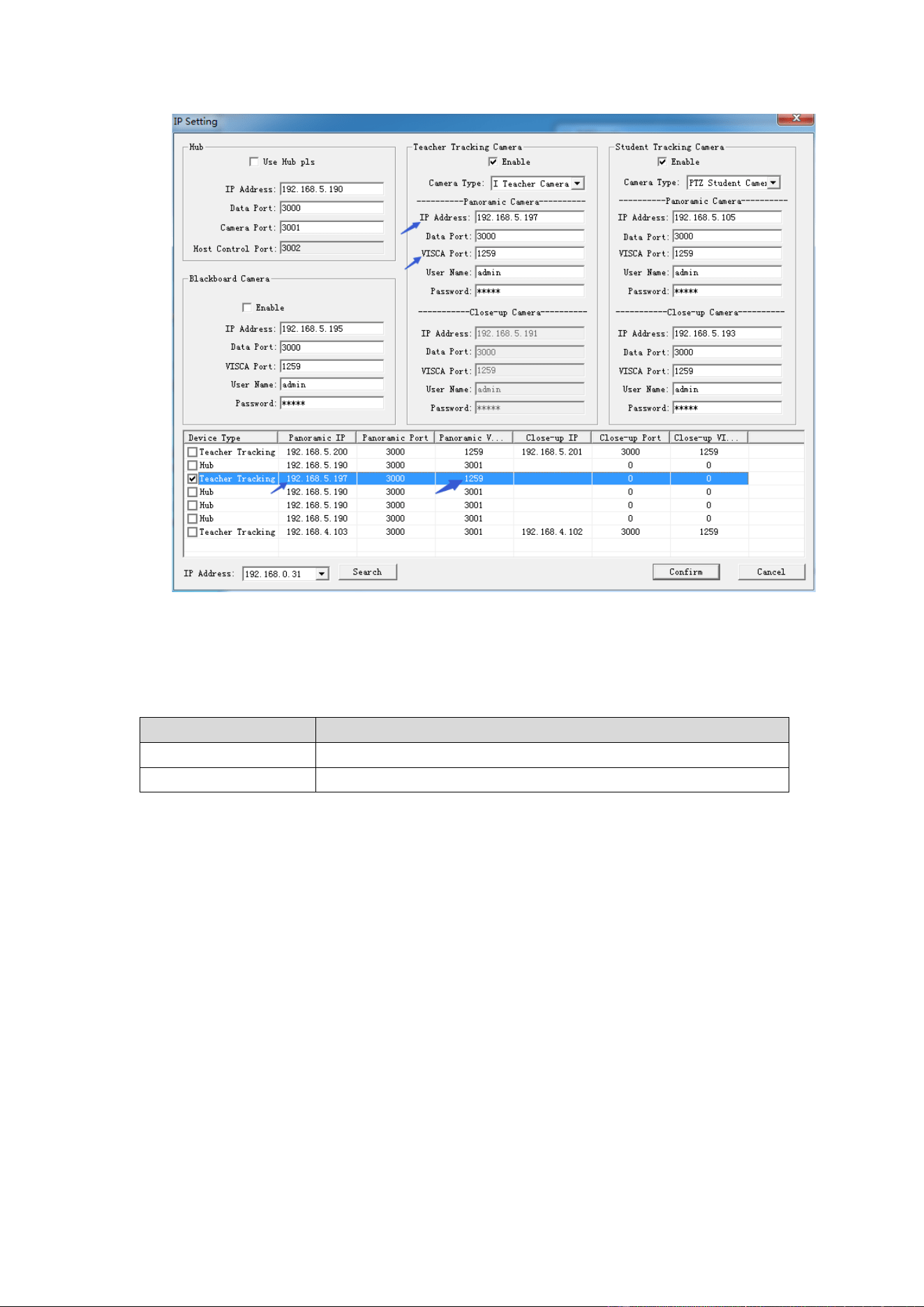Click Student Panoramic VISCA Port field
924x1307 pixels.
coord(727,254)
